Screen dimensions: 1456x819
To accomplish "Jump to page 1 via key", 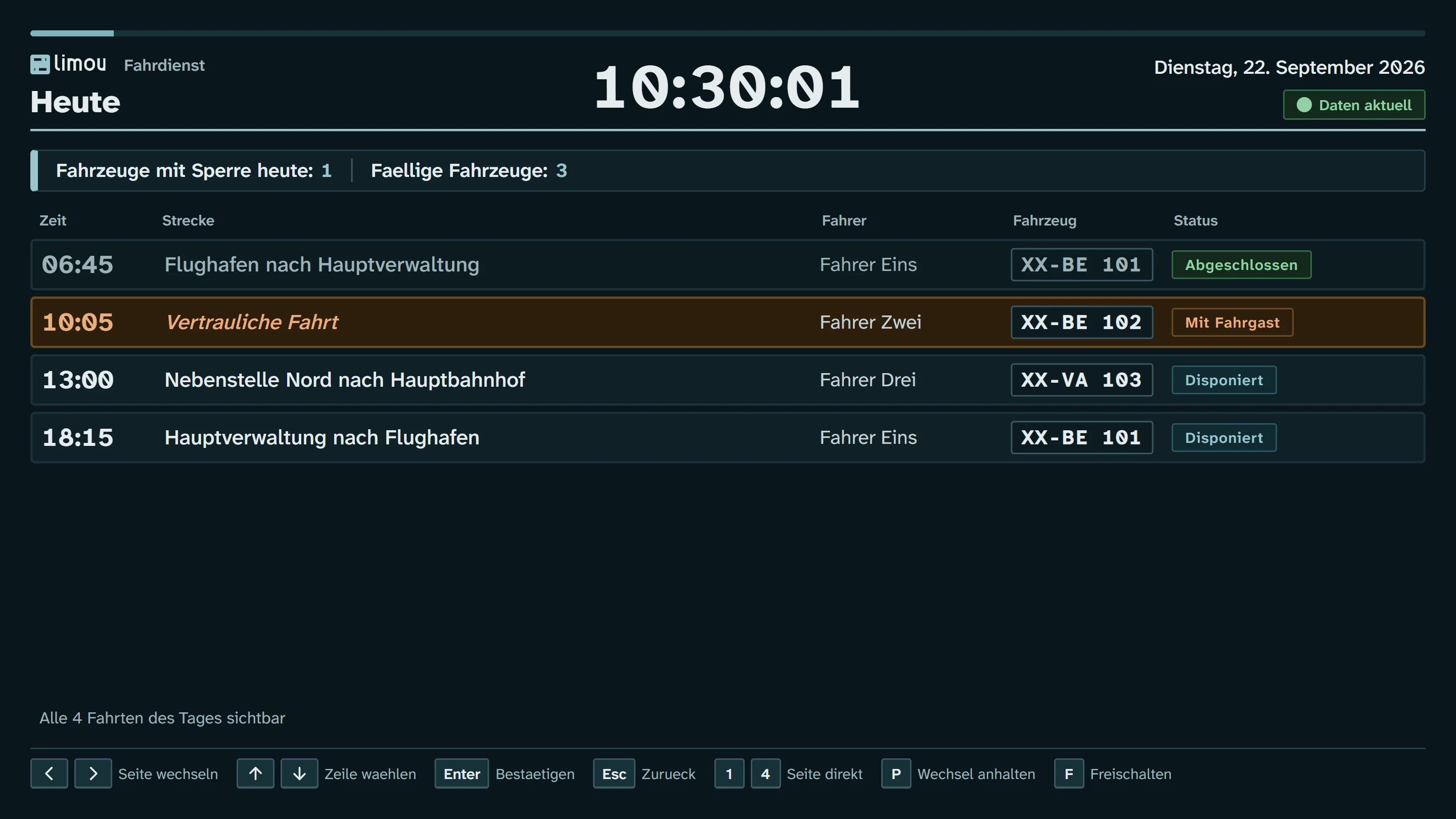I will [x=729, y=773].
